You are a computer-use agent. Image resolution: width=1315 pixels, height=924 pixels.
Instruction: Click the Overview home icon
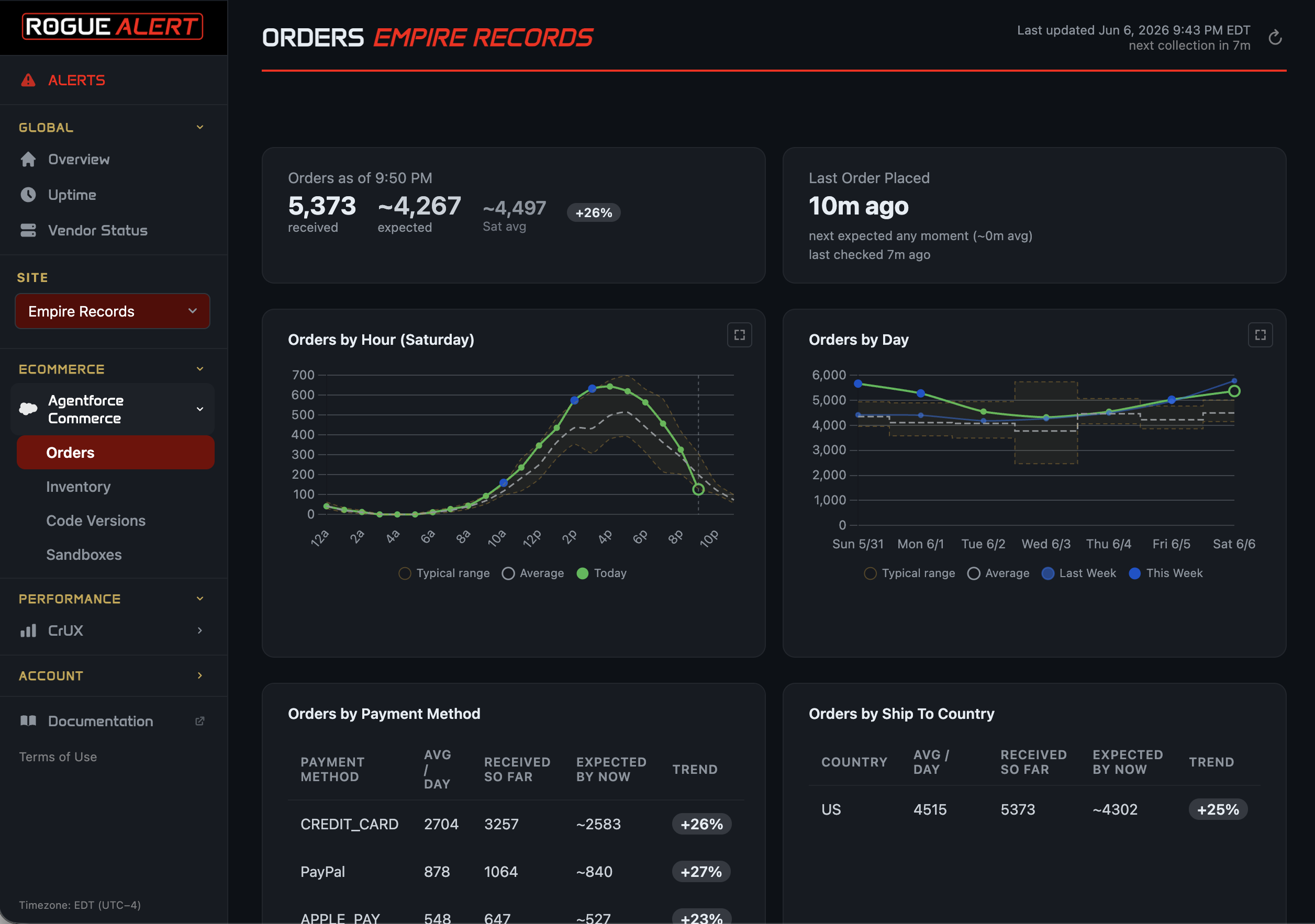click(x=28, y=159)
